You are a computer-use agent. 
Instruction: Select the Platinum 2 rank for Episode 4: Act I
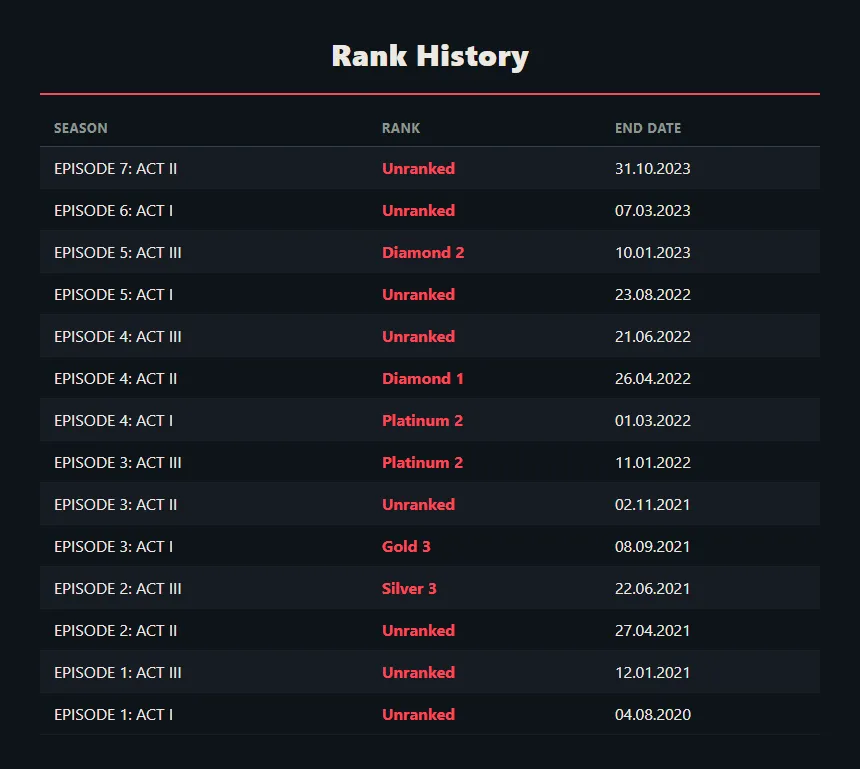click(422, 421)
